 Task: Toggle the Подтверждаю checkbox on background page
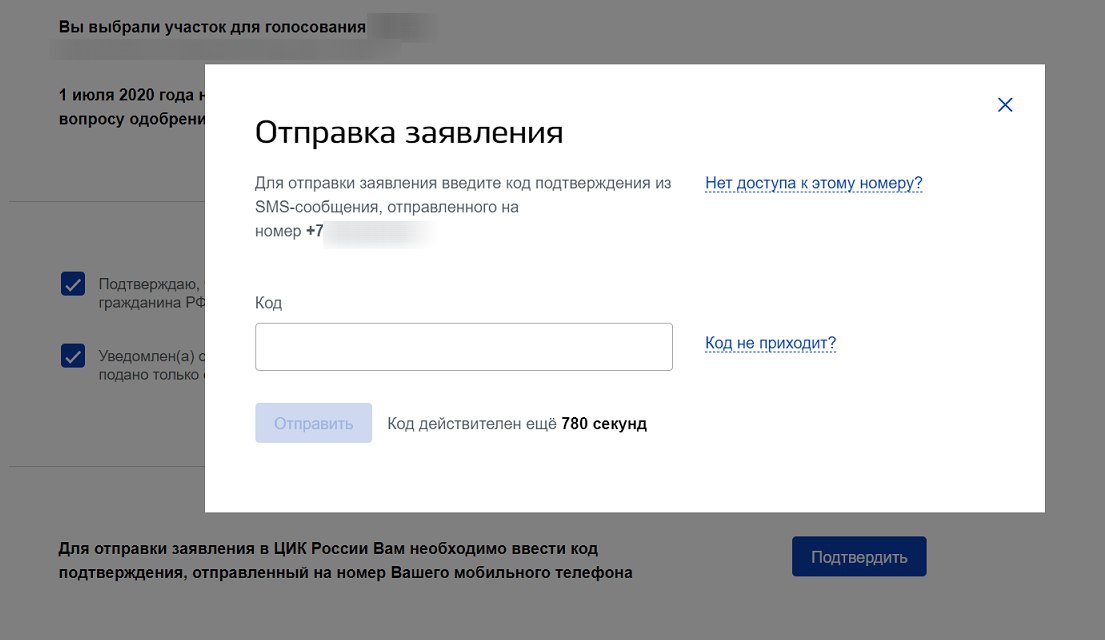click(x=73, y=284)
